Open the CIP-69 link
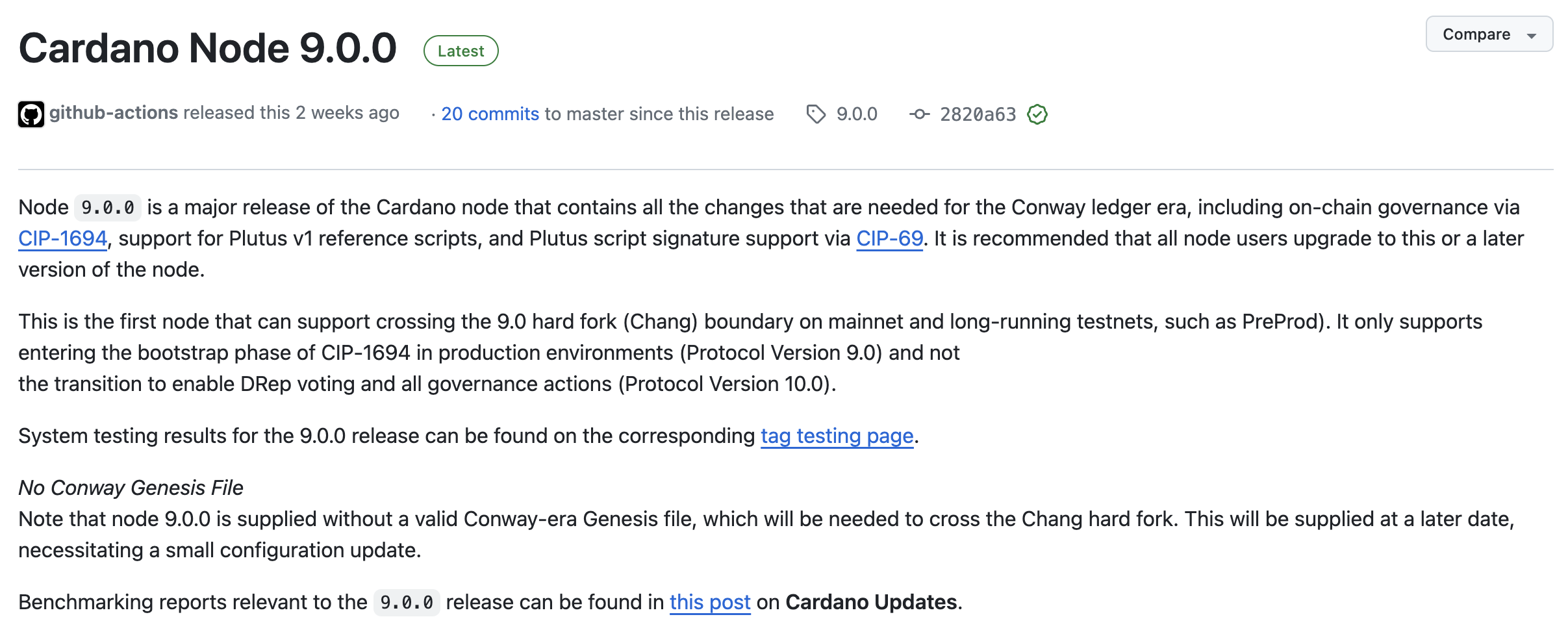1568x643 pixels. coord(889,237)
